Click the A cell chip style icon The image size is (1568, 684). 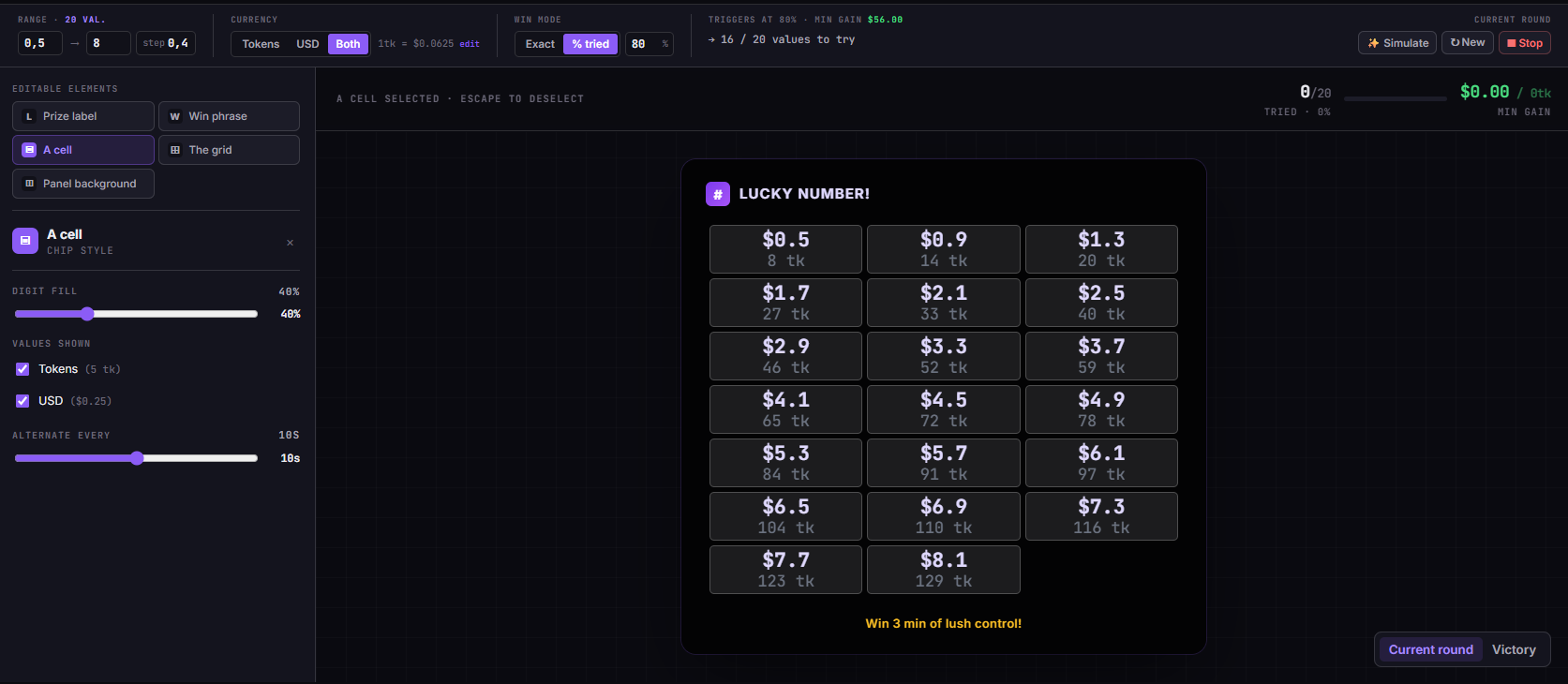tap(25, 241)
